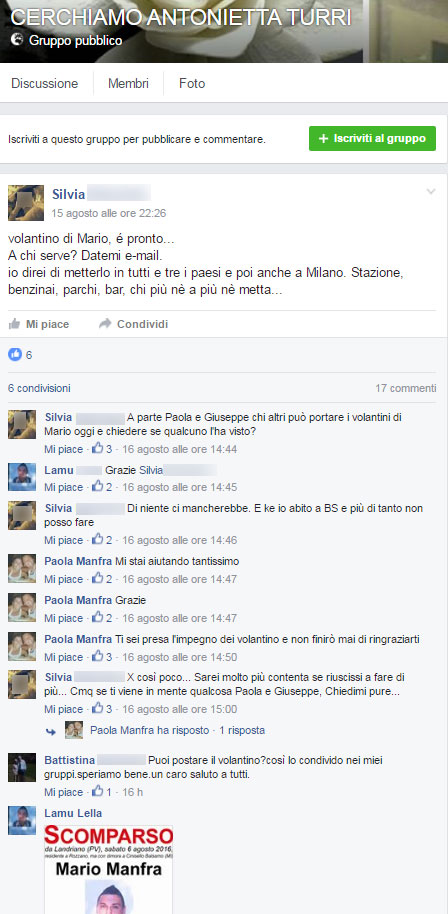Viewport: 448px width, 914px height.
Task: Open the Scomparso Mario Manfra flyer image
Action: (109, 869)
